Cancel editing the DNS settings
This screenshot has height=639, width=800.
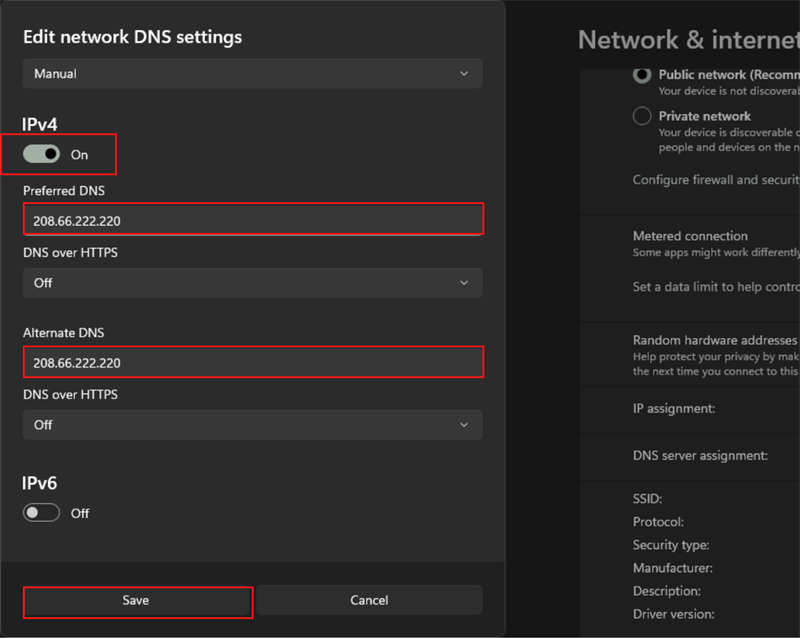(369, 600)
